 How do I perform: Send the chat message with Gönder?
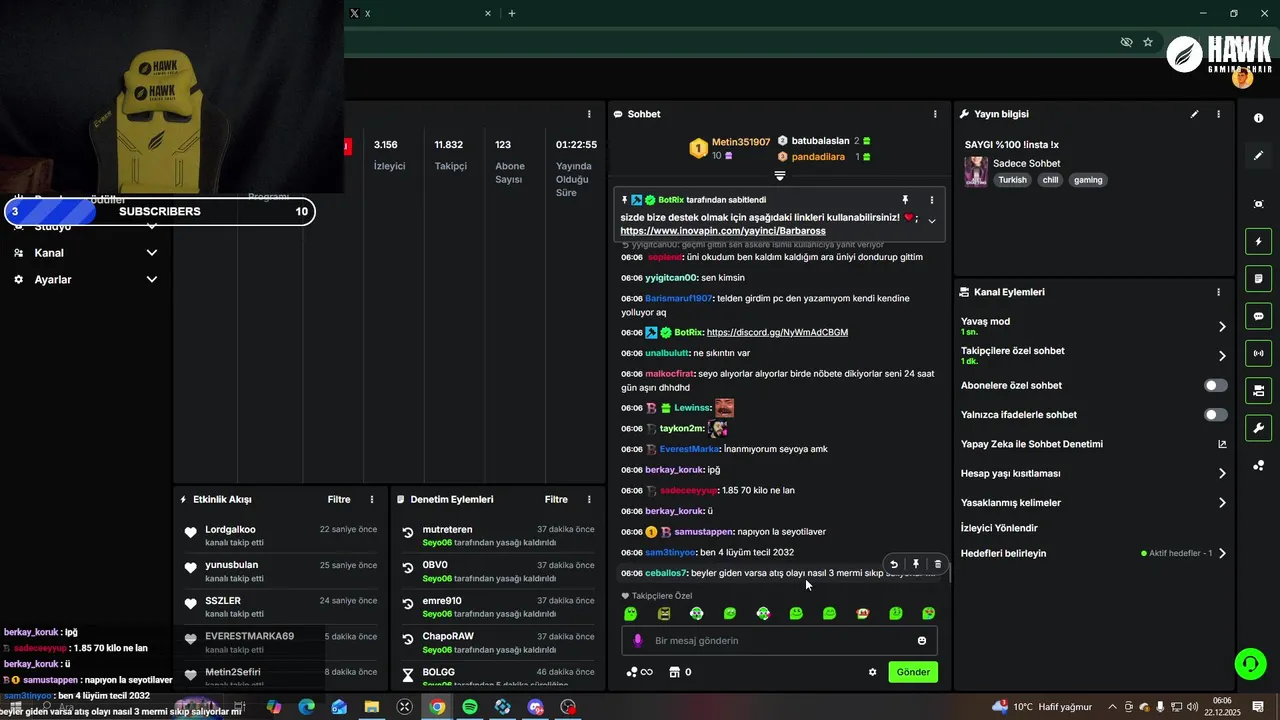(913, 672)
